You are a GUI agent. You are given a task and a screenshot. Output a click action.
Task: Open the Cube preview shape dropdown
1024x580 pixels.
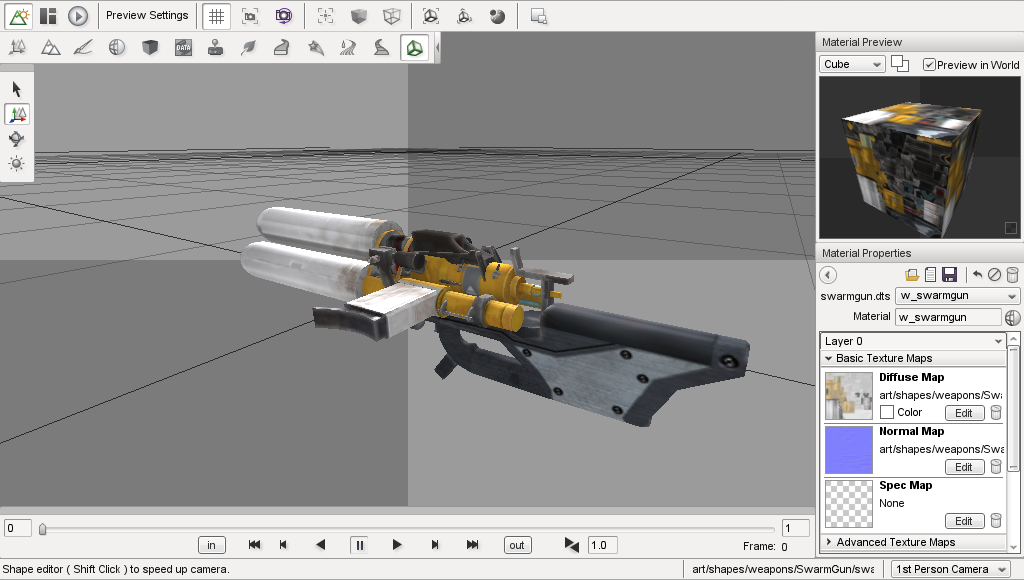[852, 65]
